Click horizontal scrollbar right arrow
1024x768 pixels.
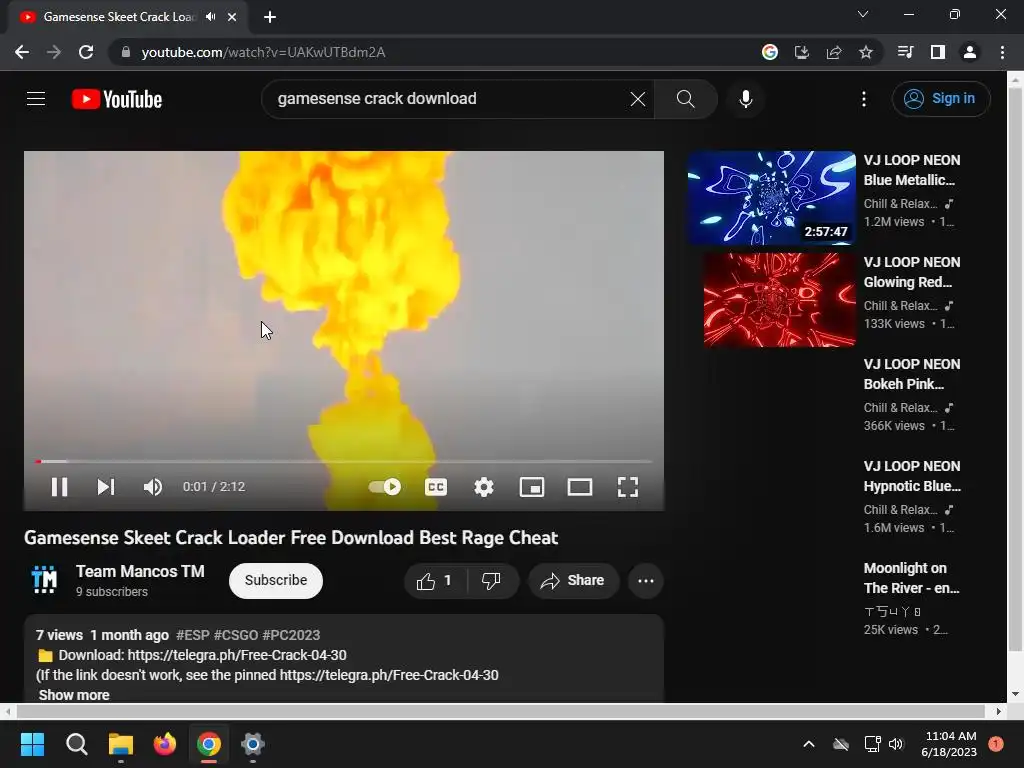[x=999, y=711]
